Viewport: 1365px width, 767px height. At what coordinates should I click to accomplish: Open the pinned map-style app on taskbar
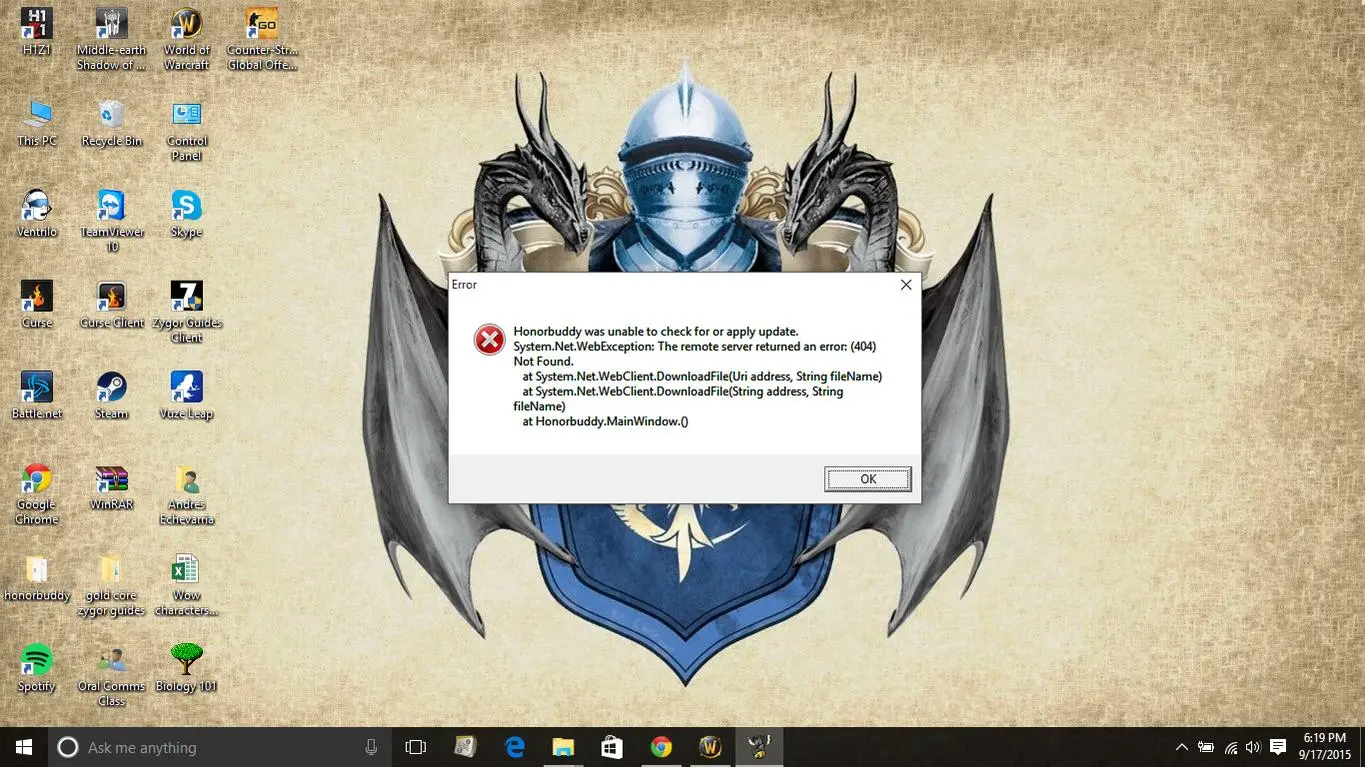point(465,747)
